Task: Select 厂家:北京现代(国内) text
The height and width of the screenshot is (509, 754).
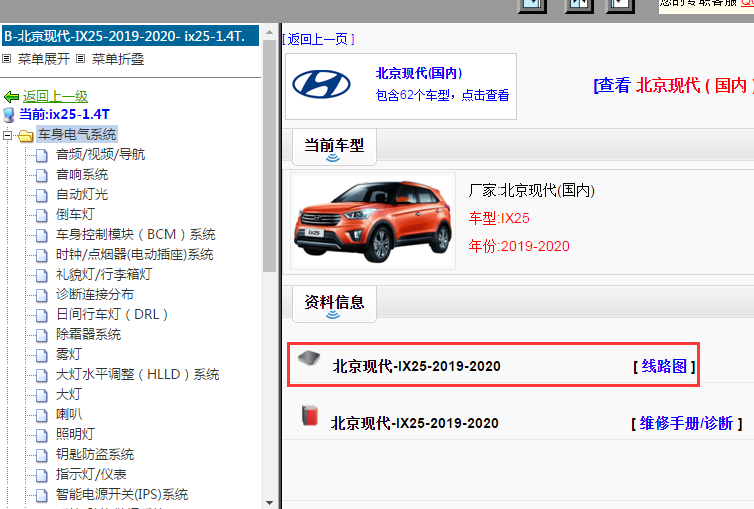Action: (531, 190)
